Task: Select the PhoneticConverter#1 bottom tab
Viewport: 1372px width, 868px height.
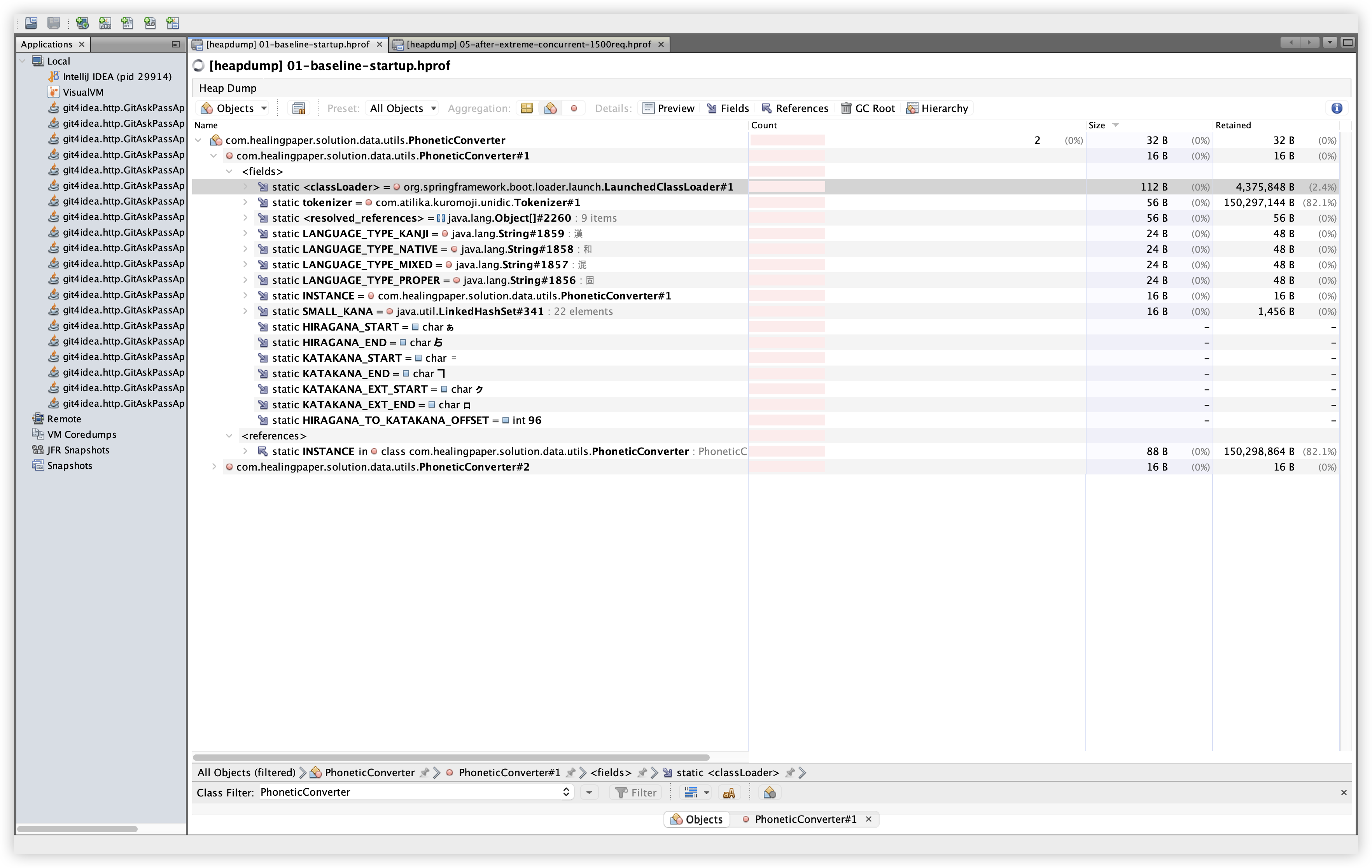Action: click(x=805, y=819)
